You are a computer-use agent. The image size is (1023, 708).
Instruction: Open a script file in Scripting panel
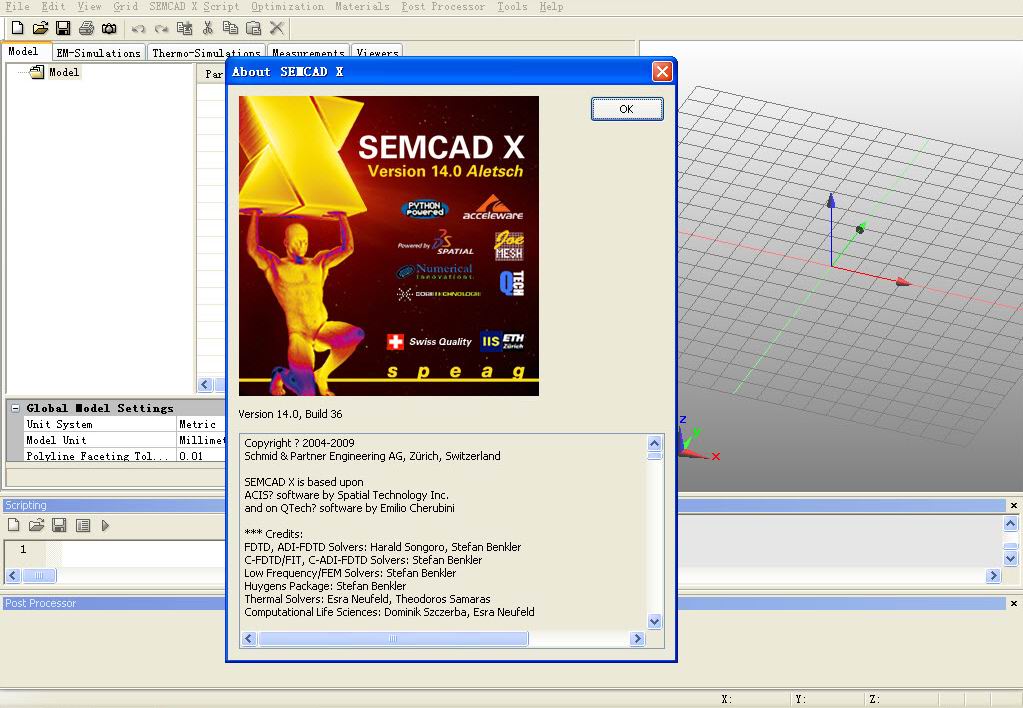pos(37,525)
